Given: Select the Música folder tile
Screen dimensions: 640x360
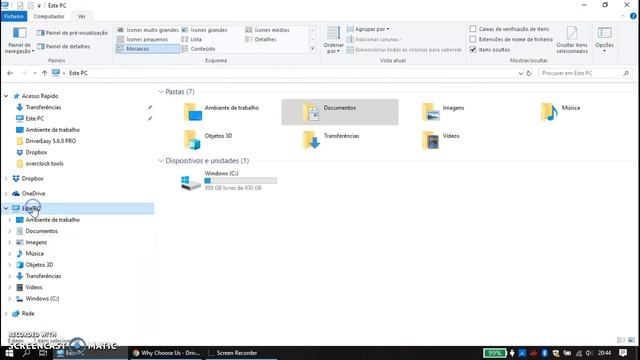Looking at the screenshot, I should 560,112.
